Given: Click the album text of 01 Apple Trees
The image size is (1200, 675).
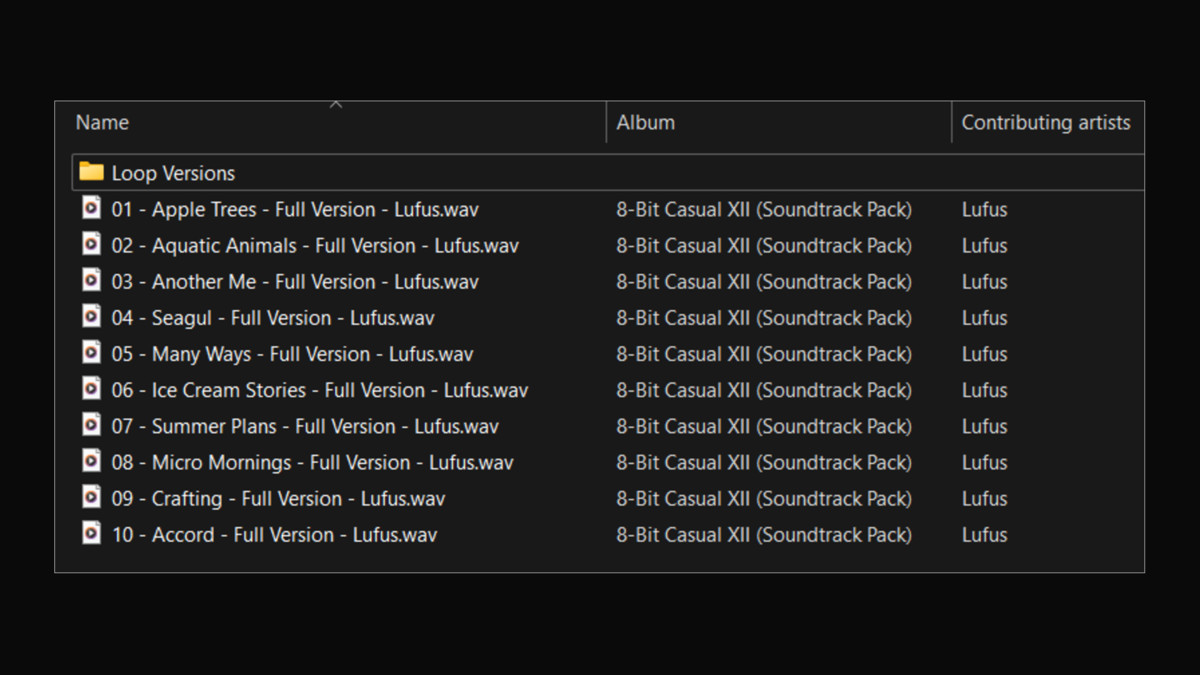Looking at the screenshot, I should point(763,209).
